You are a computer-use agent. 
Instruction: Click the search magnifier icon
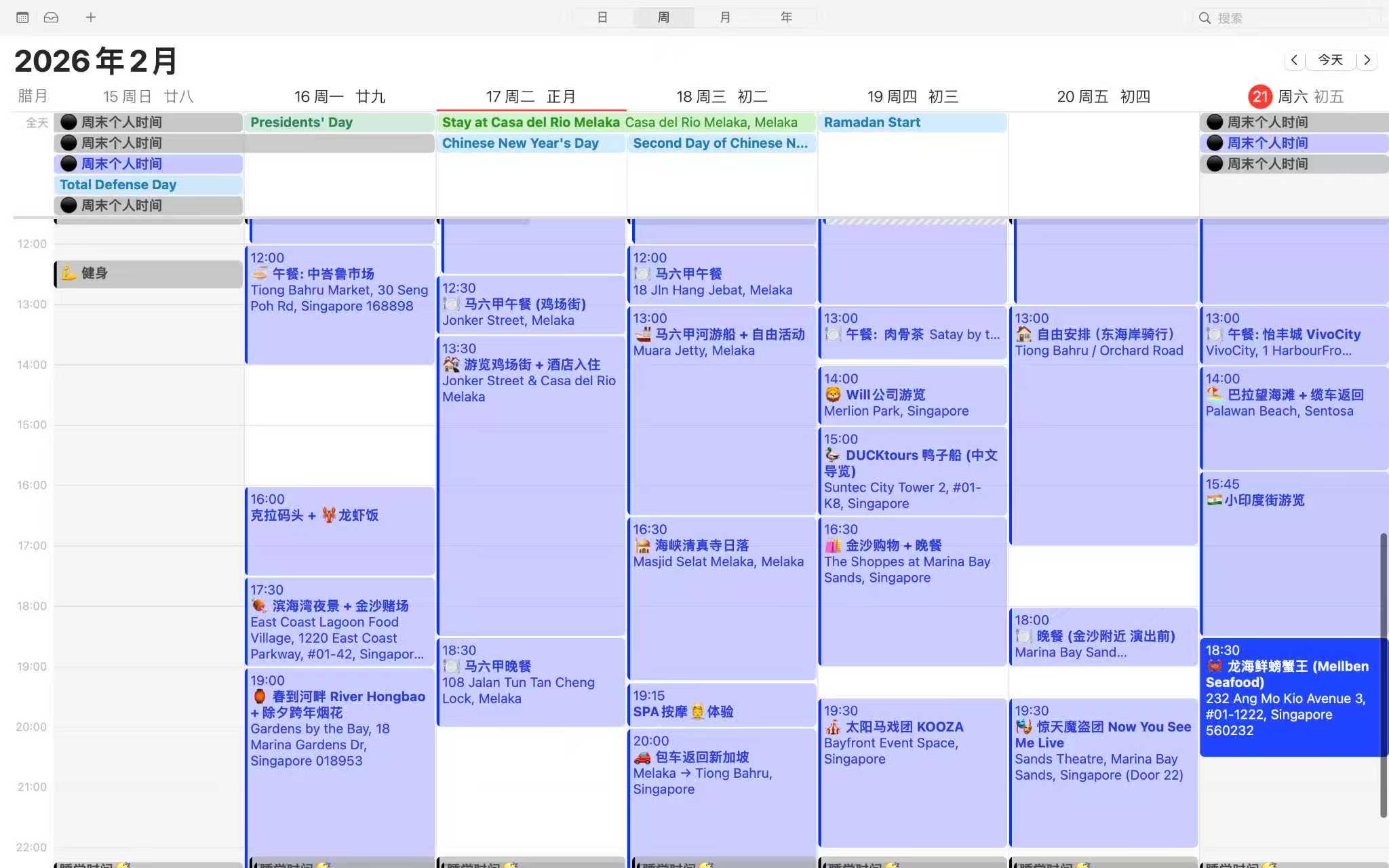pyautogui.click(x=1205, y=18)
